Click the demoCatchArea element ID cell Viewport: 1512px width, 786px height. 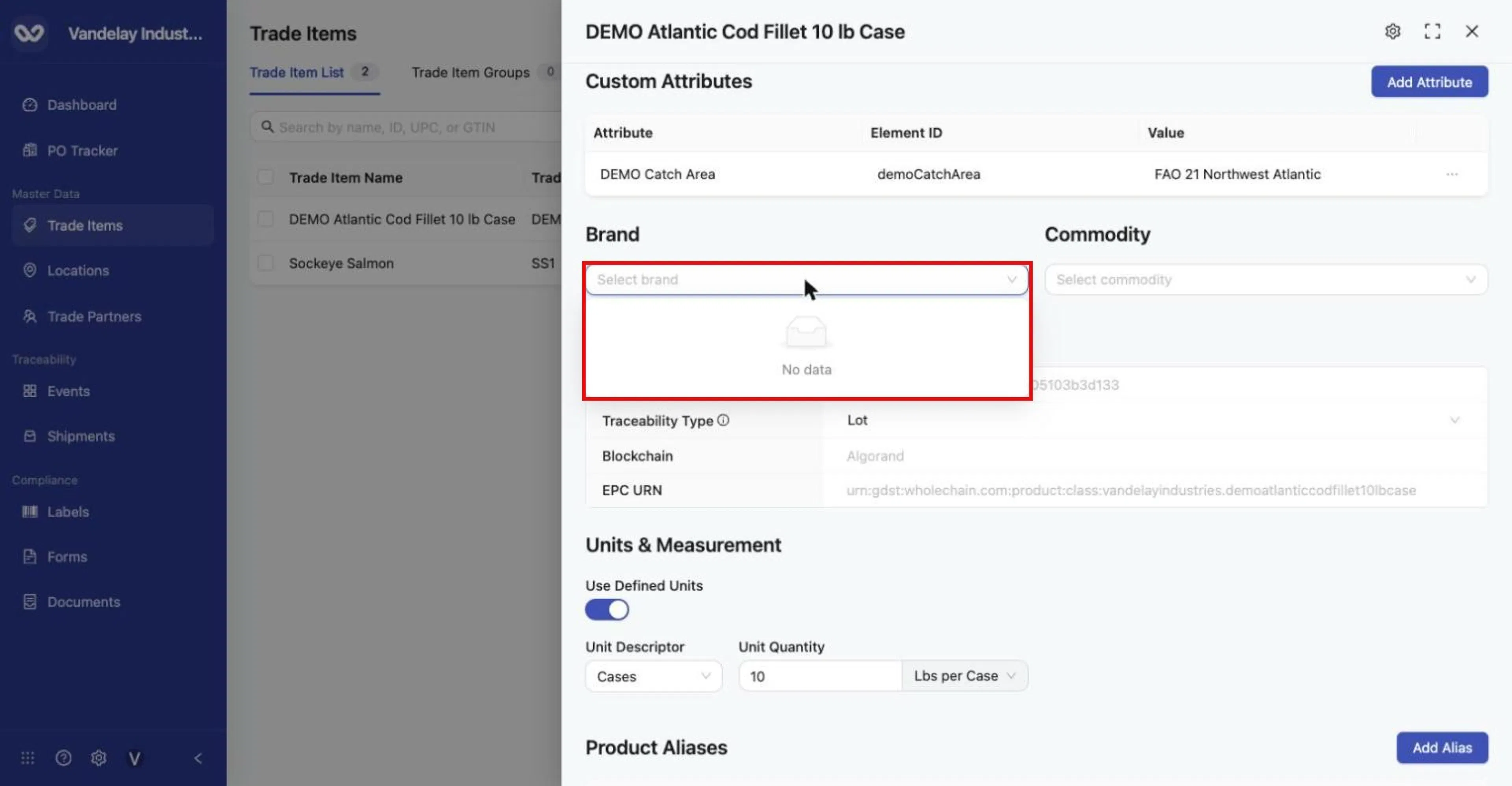point(928,174)
